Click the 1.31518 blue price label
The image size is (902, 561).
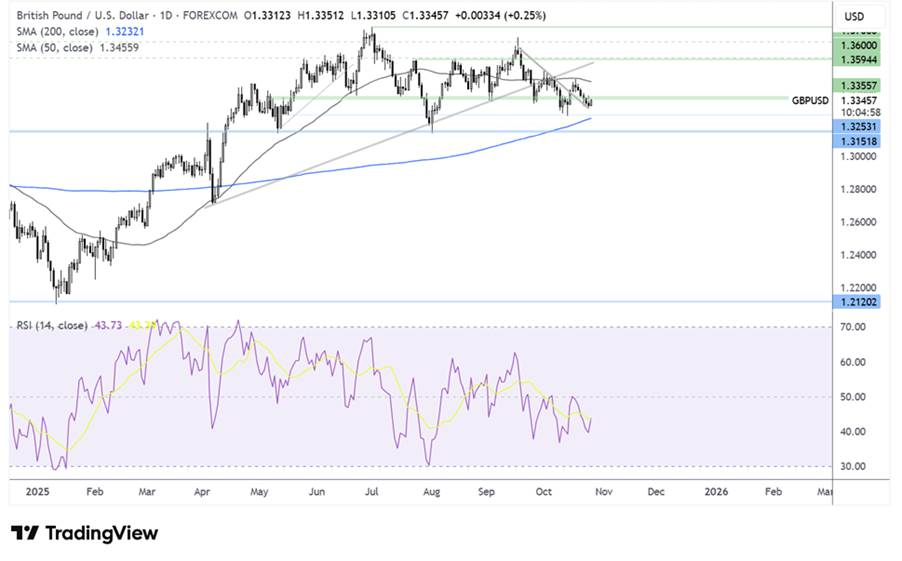858,141
